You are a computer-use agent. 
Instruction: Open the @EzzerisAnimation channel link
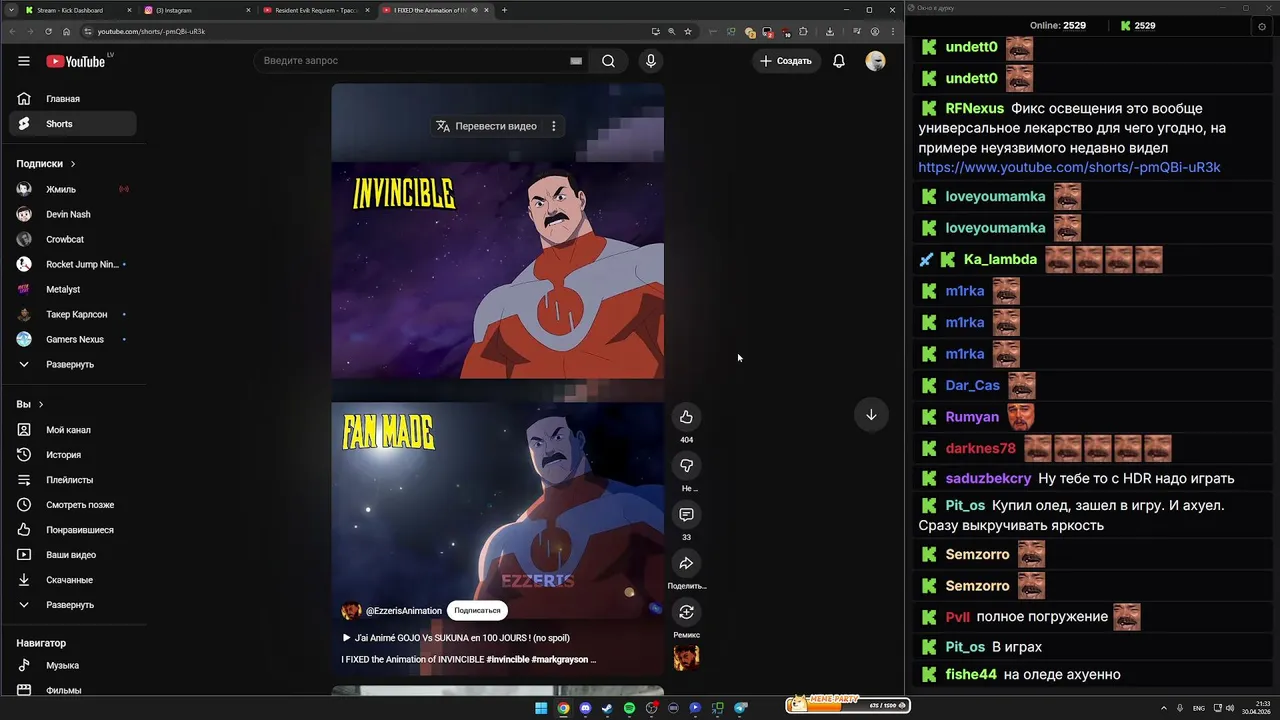pyautogui.click(x=403, y=610)
